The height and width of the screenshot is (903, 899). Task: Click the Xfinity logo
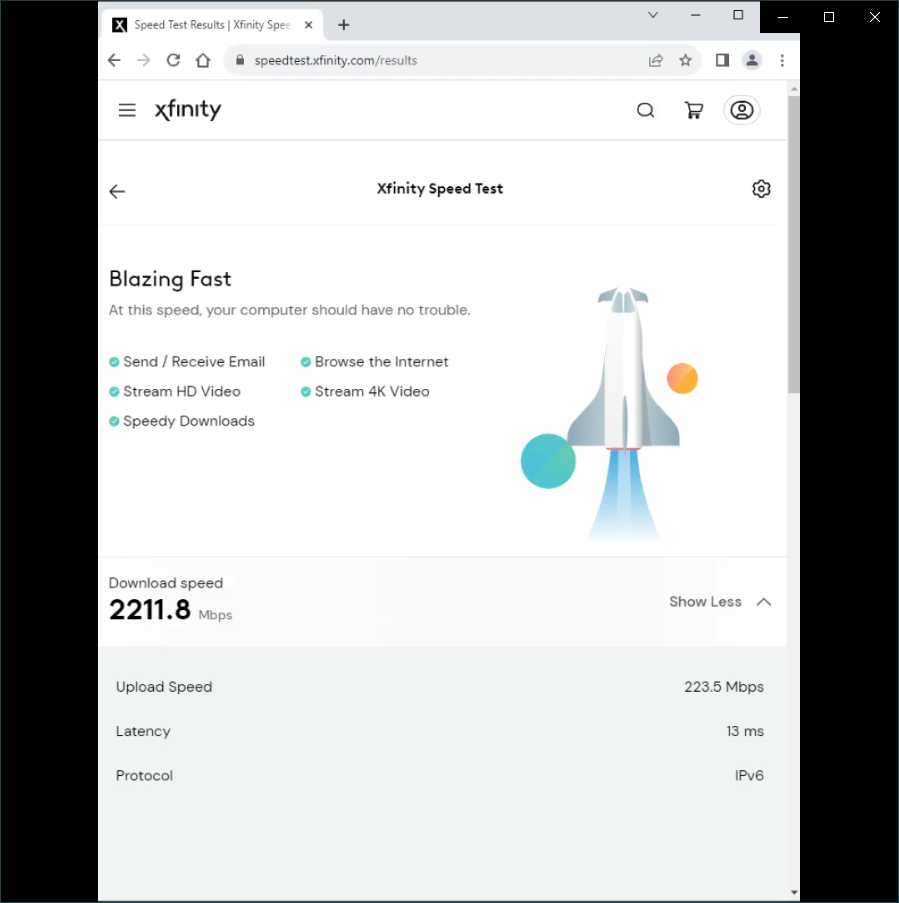pos(188,109)
